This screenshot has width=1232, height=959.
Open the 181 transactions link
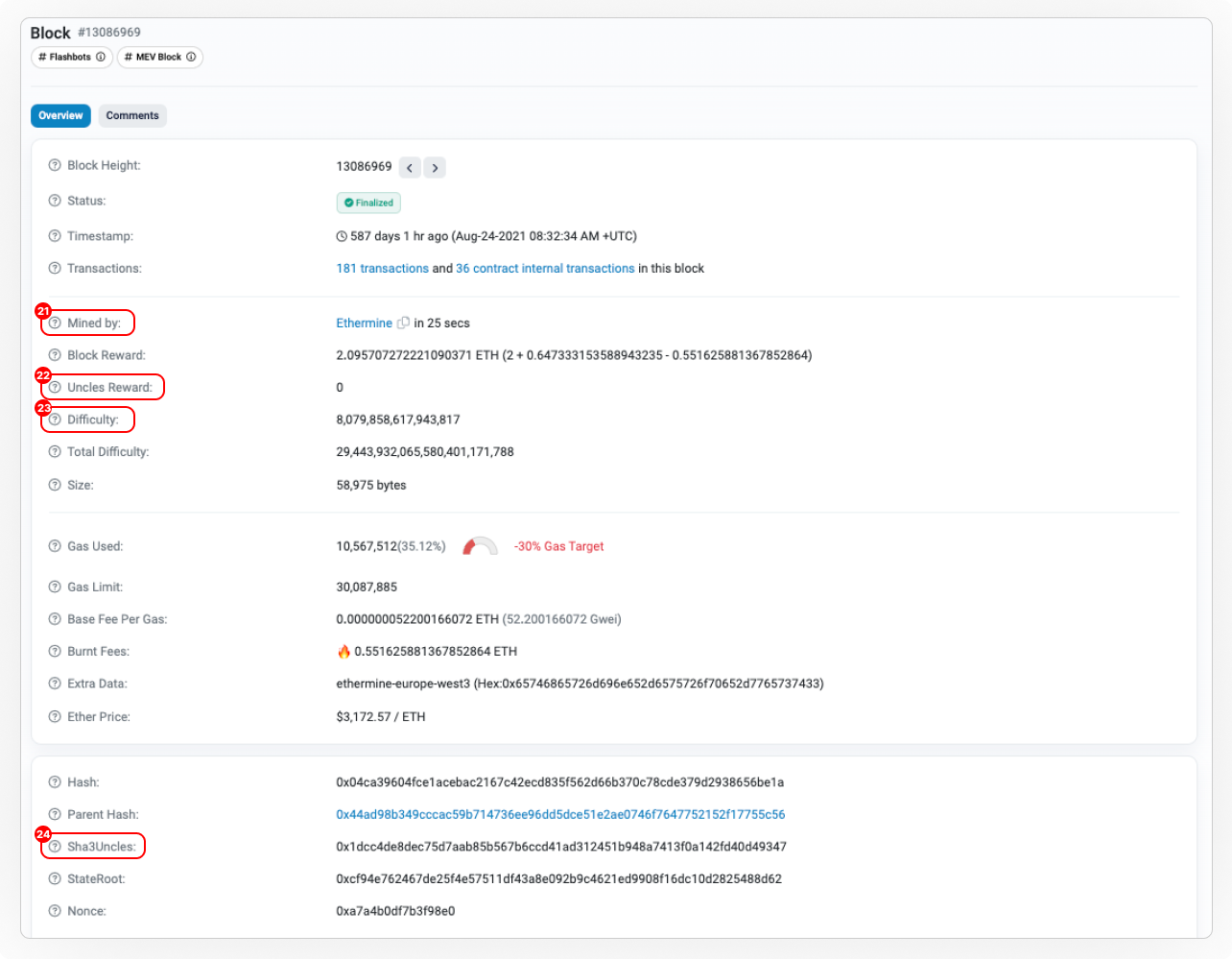point(382,269)
